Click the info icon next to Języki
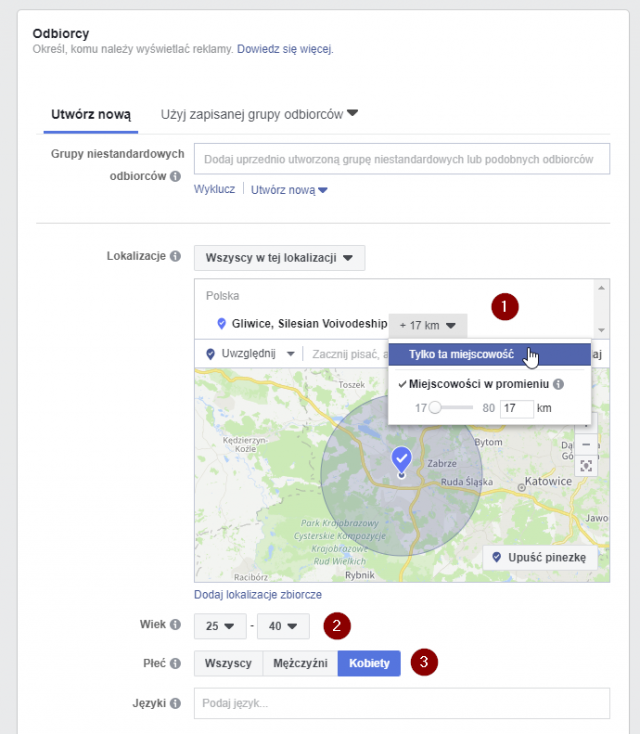 (x=175, y=703)
